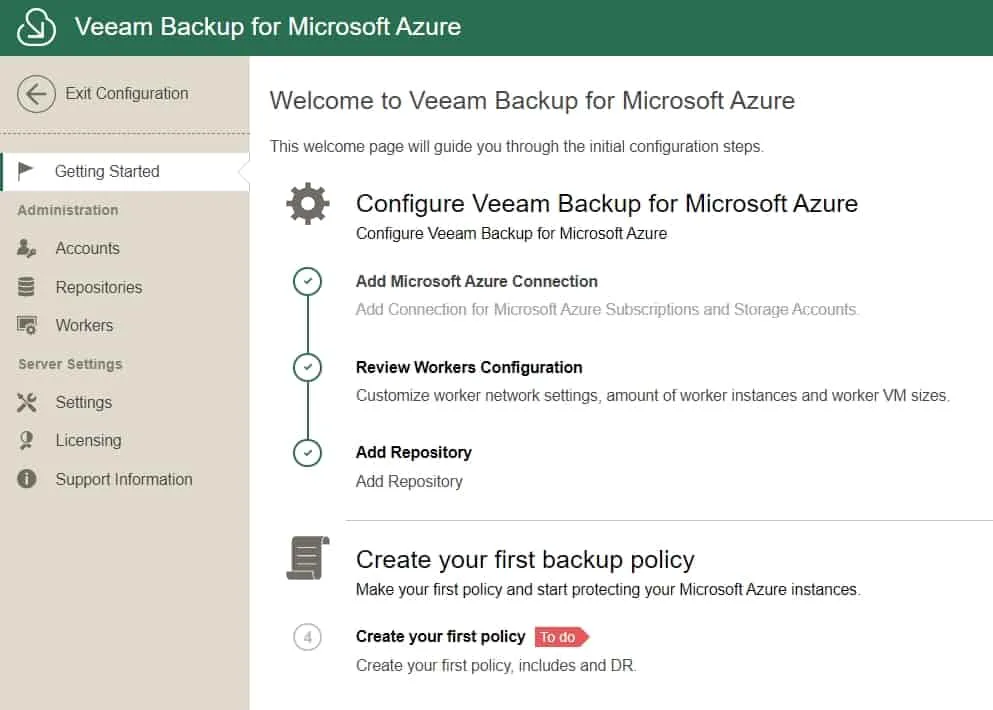This screenshot has height=710, width=993.
Task: Click the Configure Veeam Backup for Microsoft Azure heading
Action: coord(607,203)
